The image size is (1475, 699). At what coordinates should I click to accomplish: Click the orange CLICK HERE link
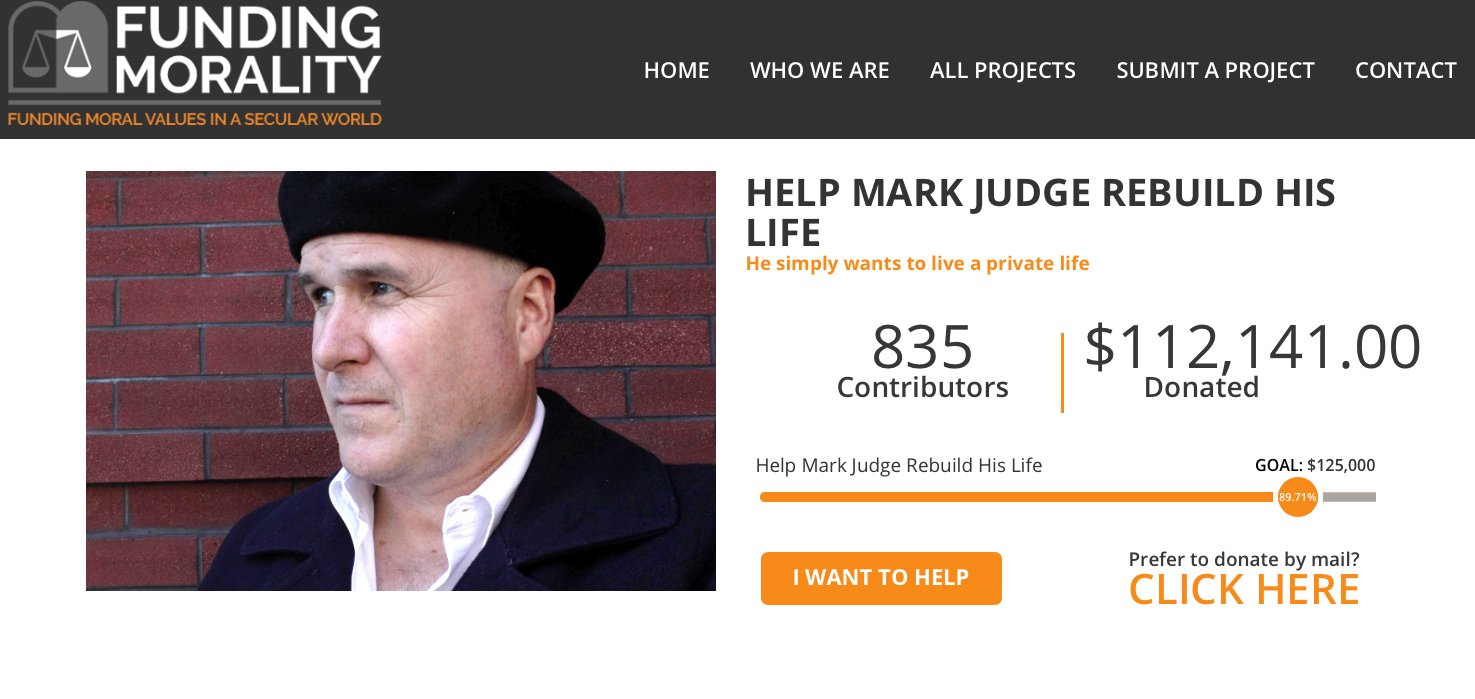coord(1244,590)
